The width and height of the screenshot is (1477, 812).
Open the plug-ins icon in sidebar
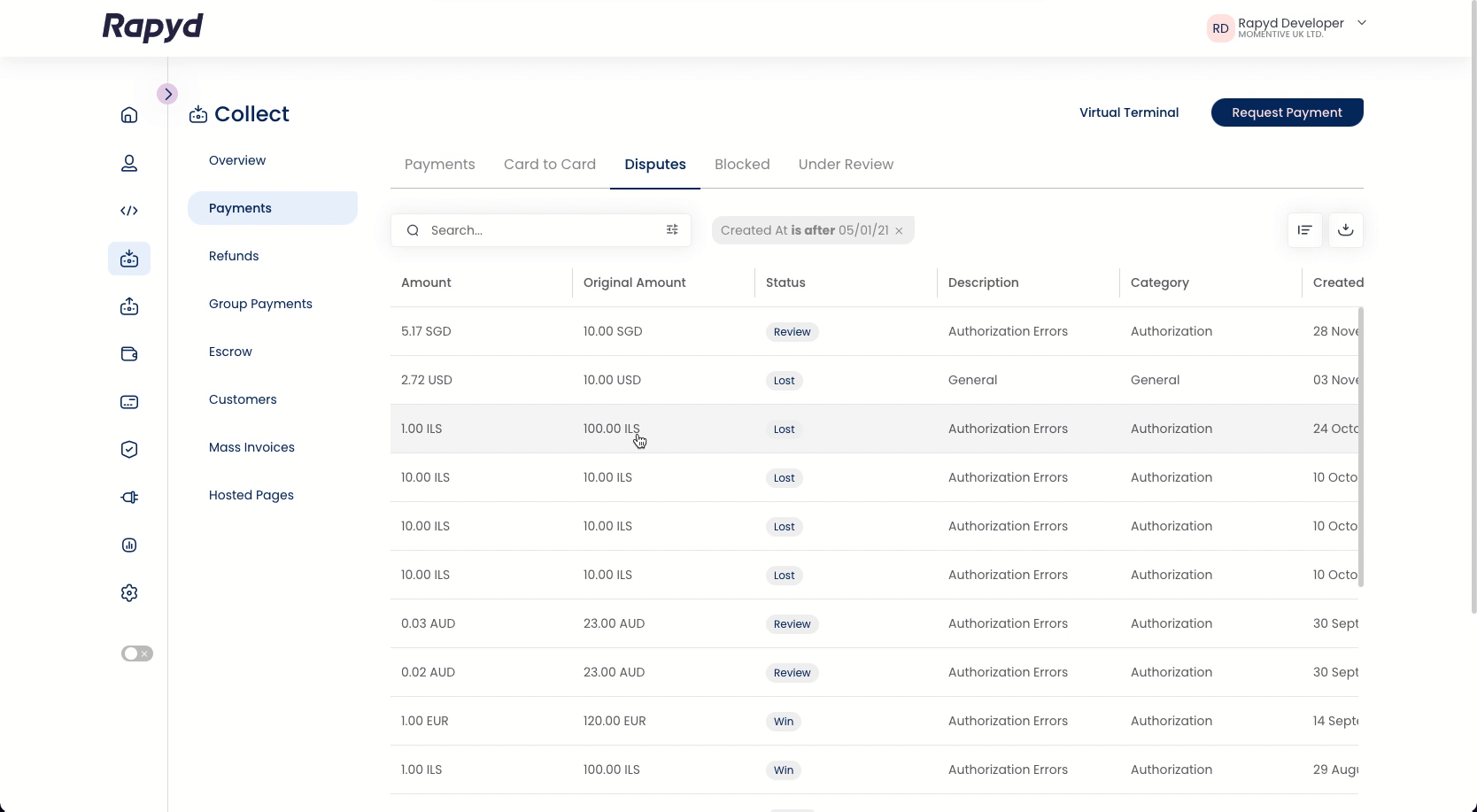[x=129, y=498]
